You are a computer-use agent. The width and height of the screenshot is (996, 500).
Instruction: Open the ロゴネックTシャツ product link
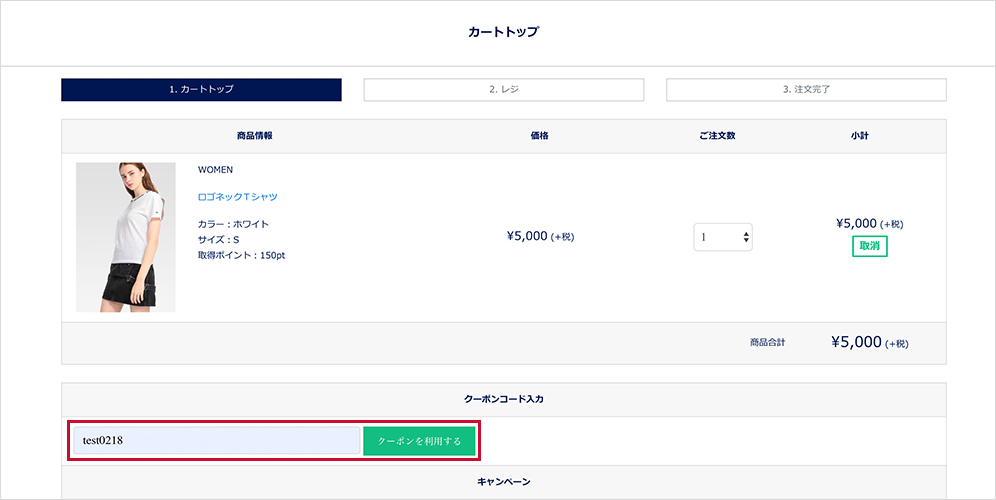(x=237, y=197)
